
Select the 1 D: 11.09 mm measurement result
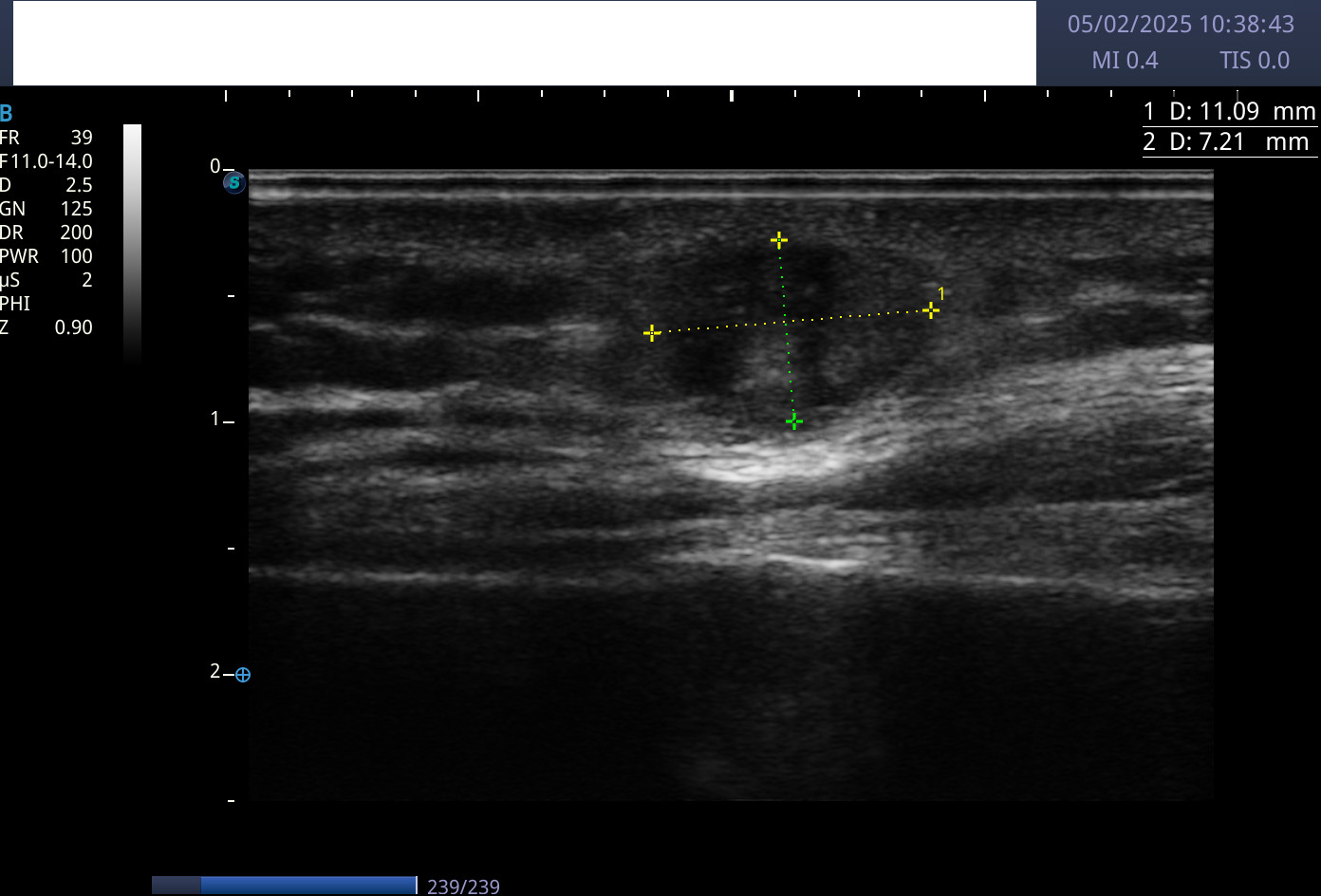1229,112
